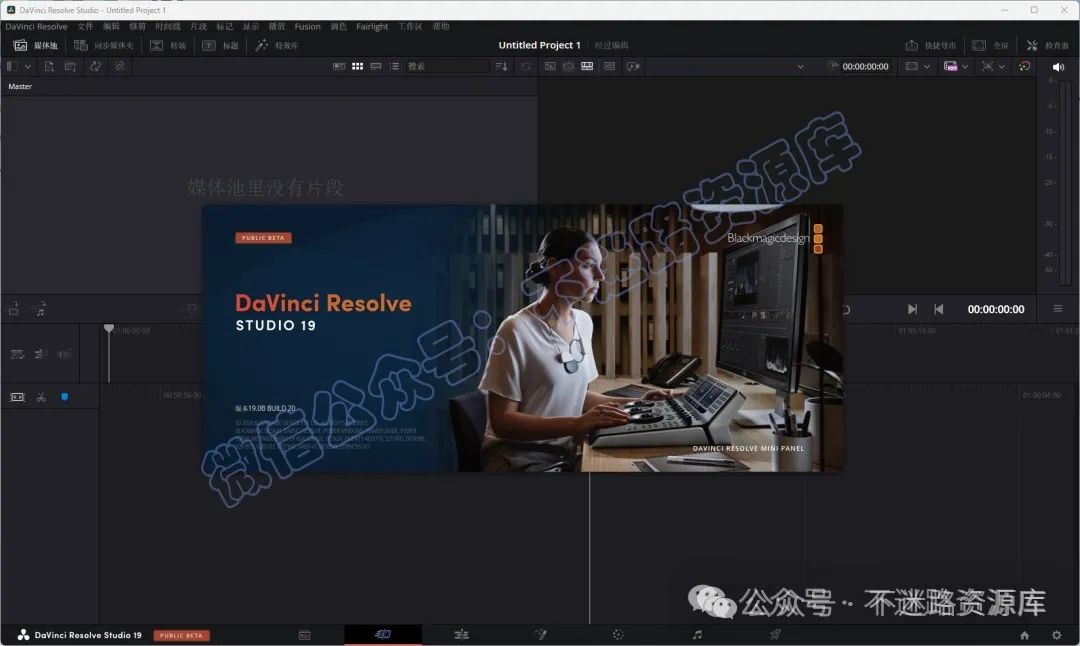Open the 文件 file menu

(x=85, y=26)
